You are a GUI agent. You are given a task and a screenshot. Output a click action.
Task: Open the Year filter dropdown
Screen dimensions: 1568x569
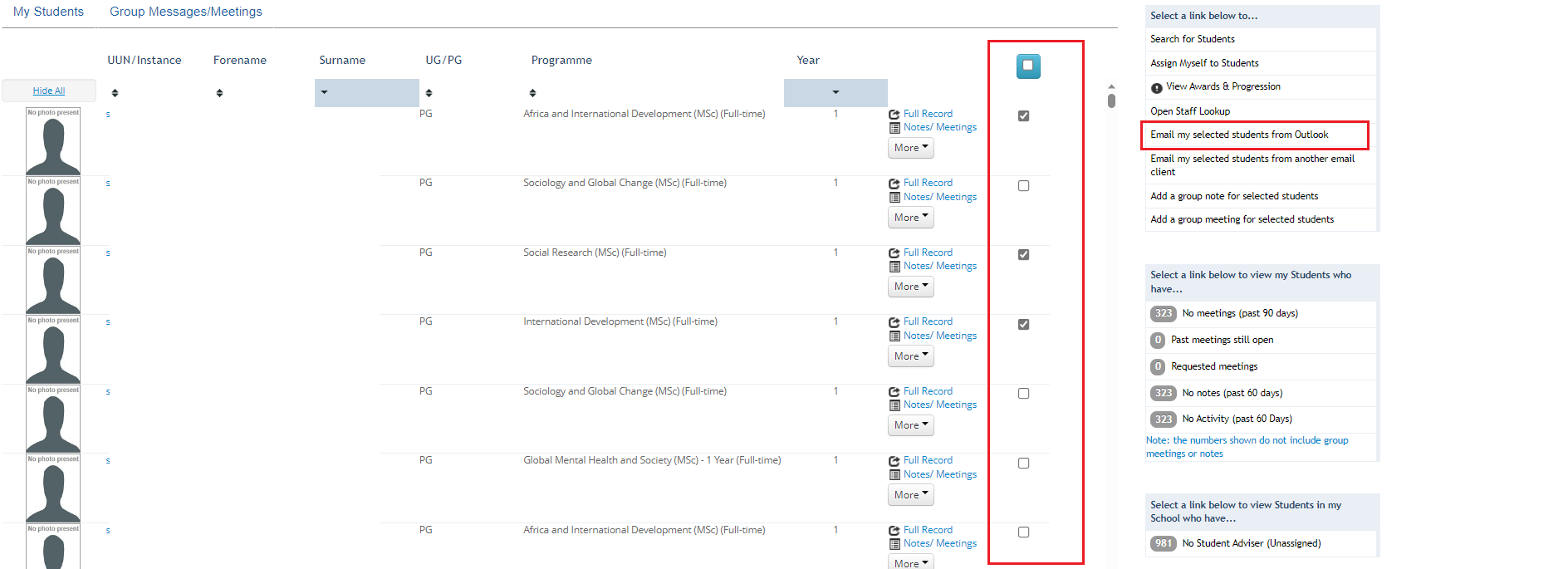[x=835, y=92]
